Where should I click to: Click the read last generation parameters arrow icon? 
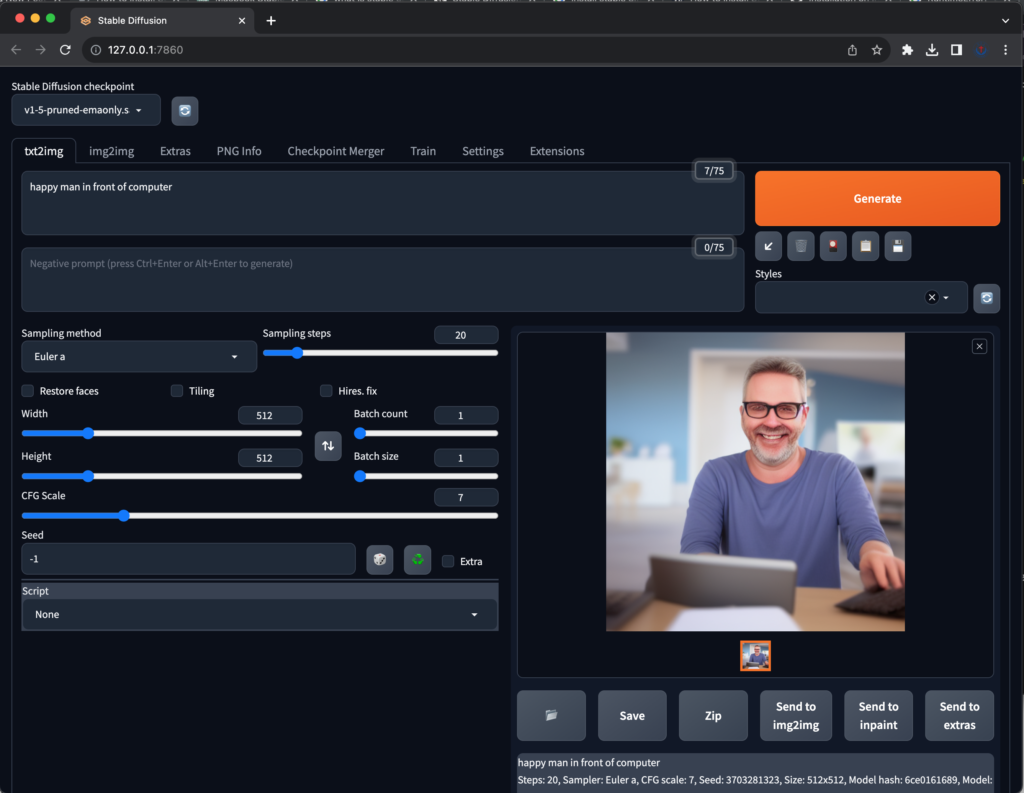[x=769, y=246]
